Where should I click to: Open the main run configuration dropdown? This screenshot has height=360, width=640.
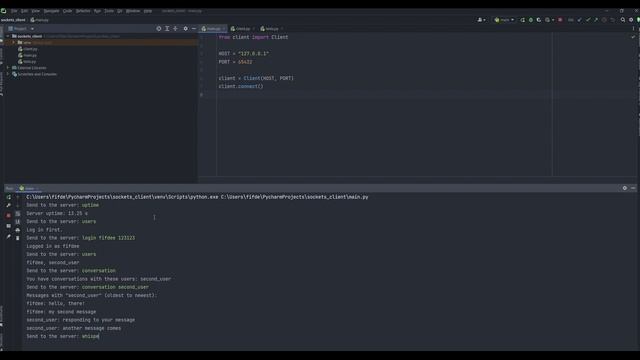coord(504,20)
